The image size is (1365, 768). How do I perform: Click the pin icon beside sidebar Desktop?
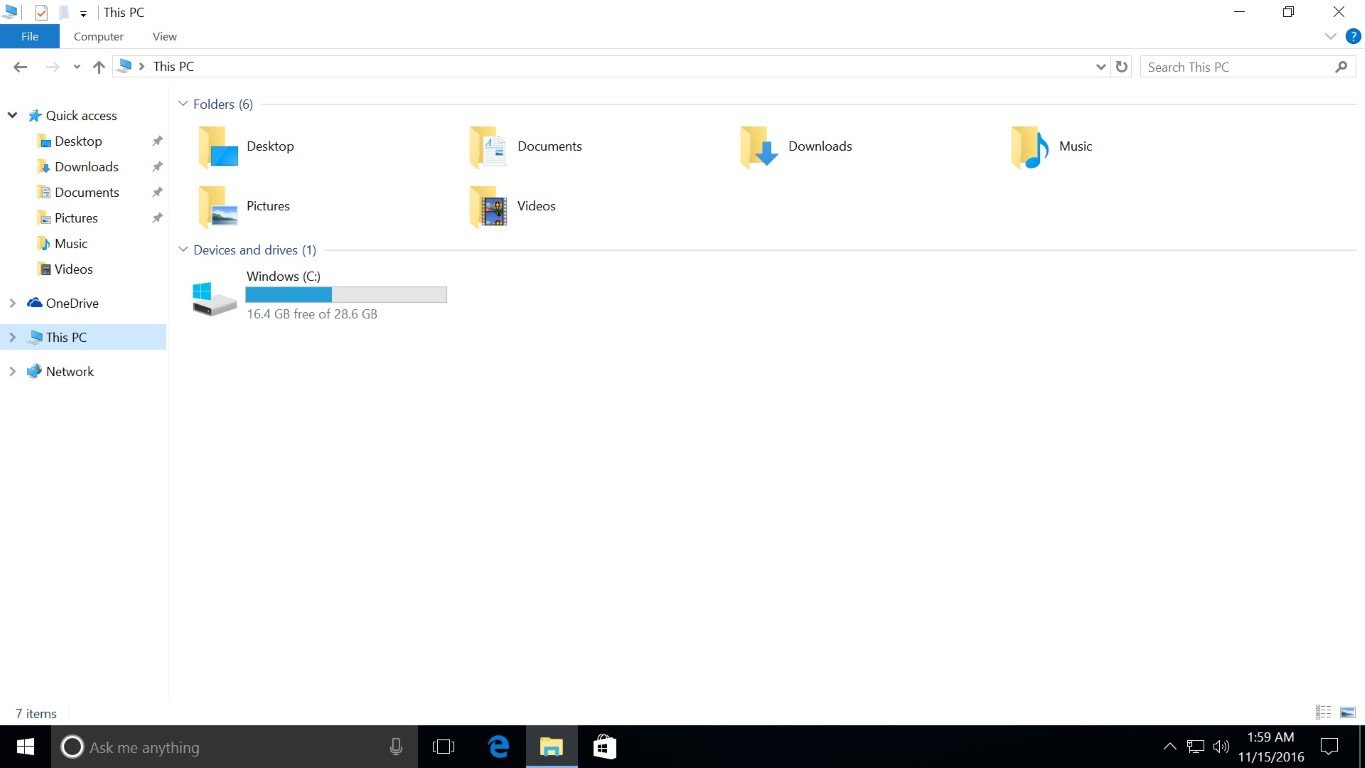157,141
